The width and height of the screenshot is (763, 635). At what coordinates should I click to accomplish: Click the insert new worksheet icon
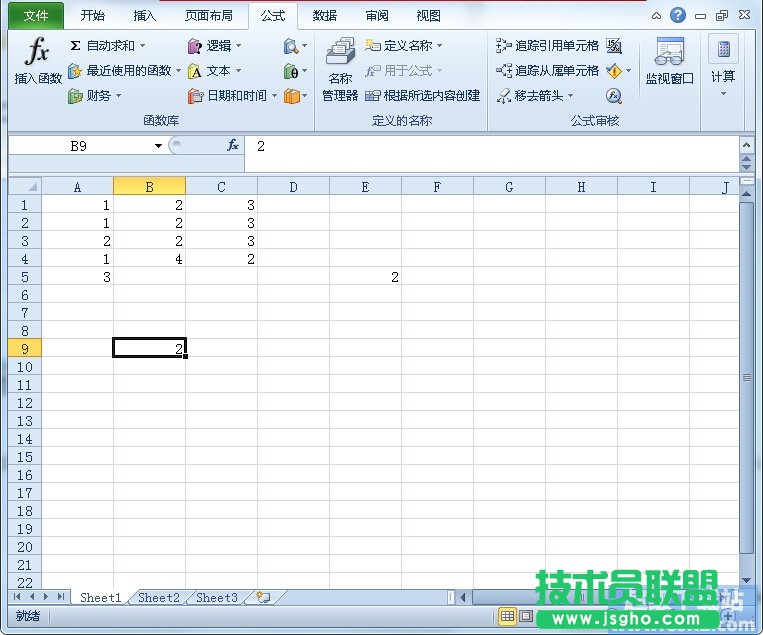pyautogui.click(x=263, y=598)
